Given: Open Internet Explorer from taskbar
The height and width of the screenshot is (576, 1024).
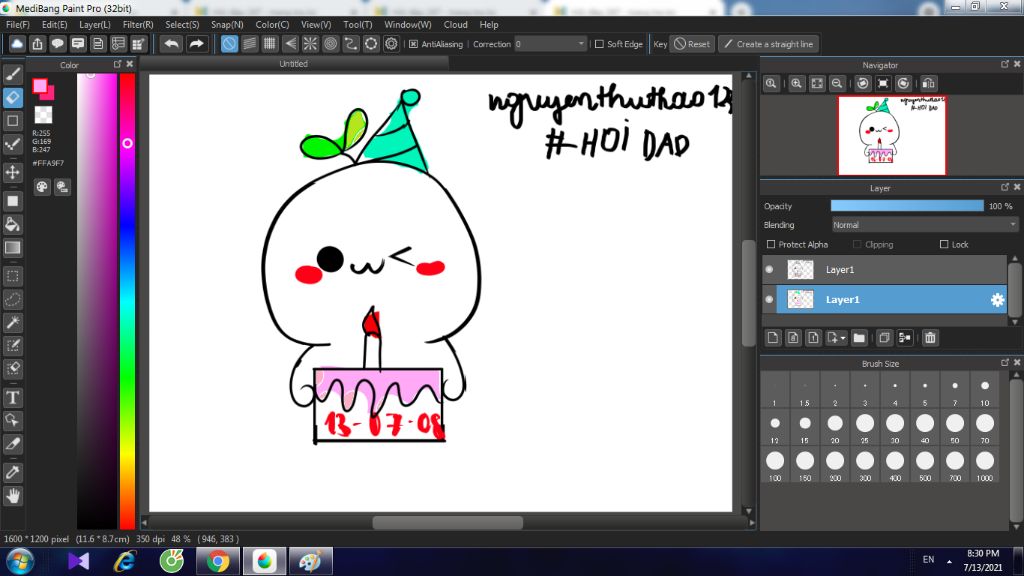Looking at the screenshot, I should [x=125, y=561].
